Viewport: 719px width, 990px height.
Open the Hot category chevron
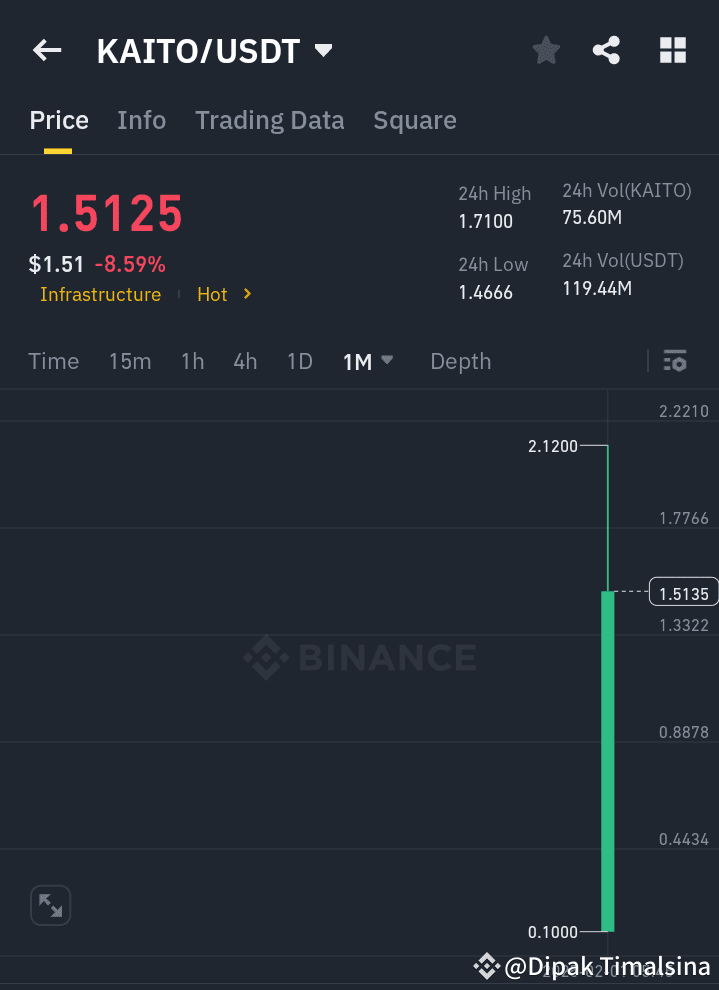click(248, 294)
